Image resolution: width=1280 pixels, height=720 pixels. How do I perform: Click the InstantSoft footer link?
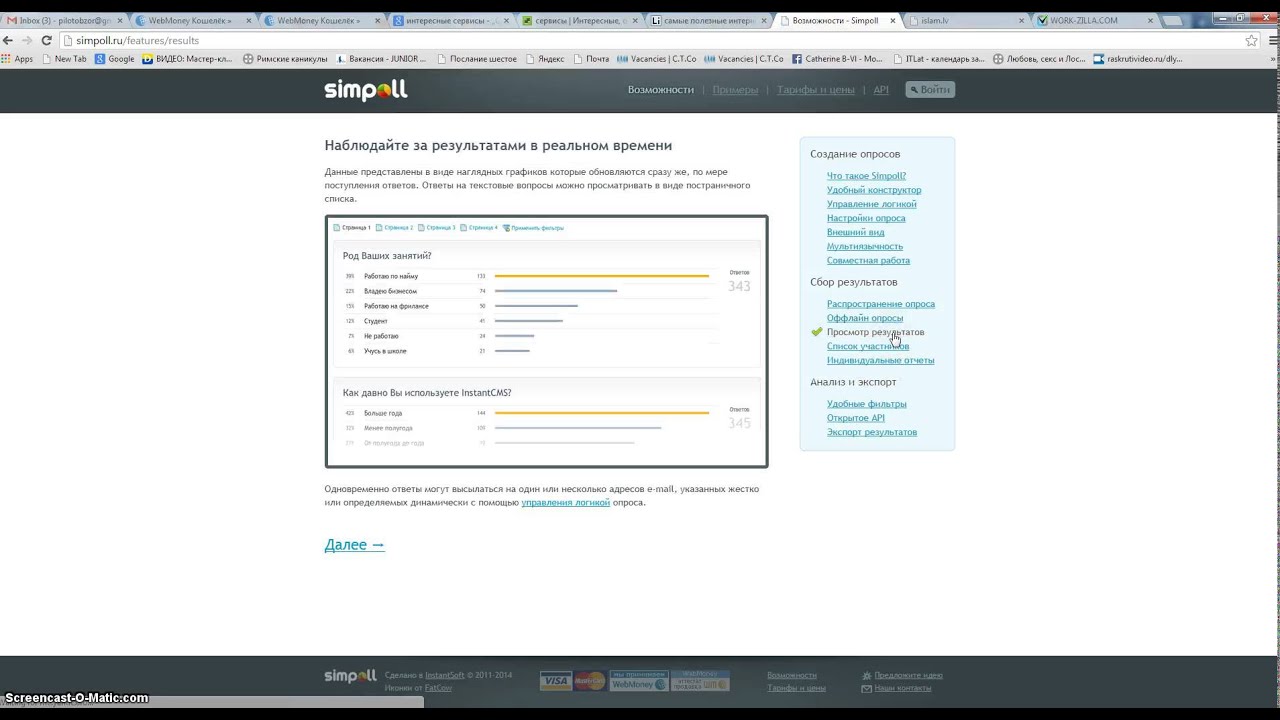(445, 675)
